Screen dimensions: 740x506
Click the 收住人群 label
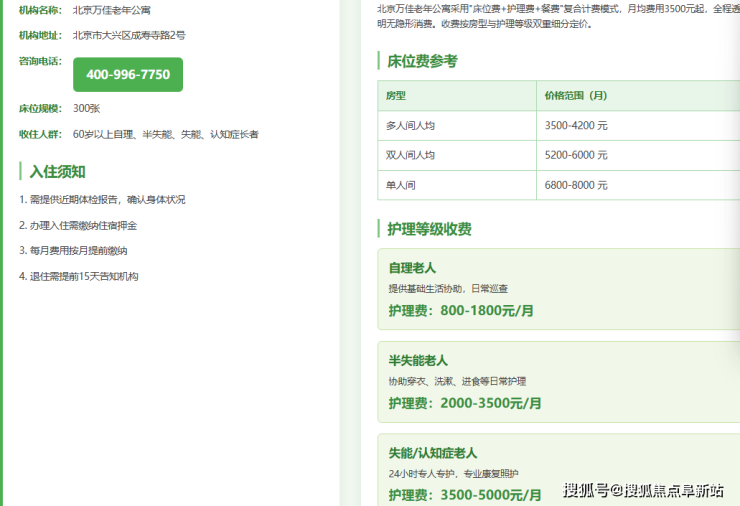40,135
